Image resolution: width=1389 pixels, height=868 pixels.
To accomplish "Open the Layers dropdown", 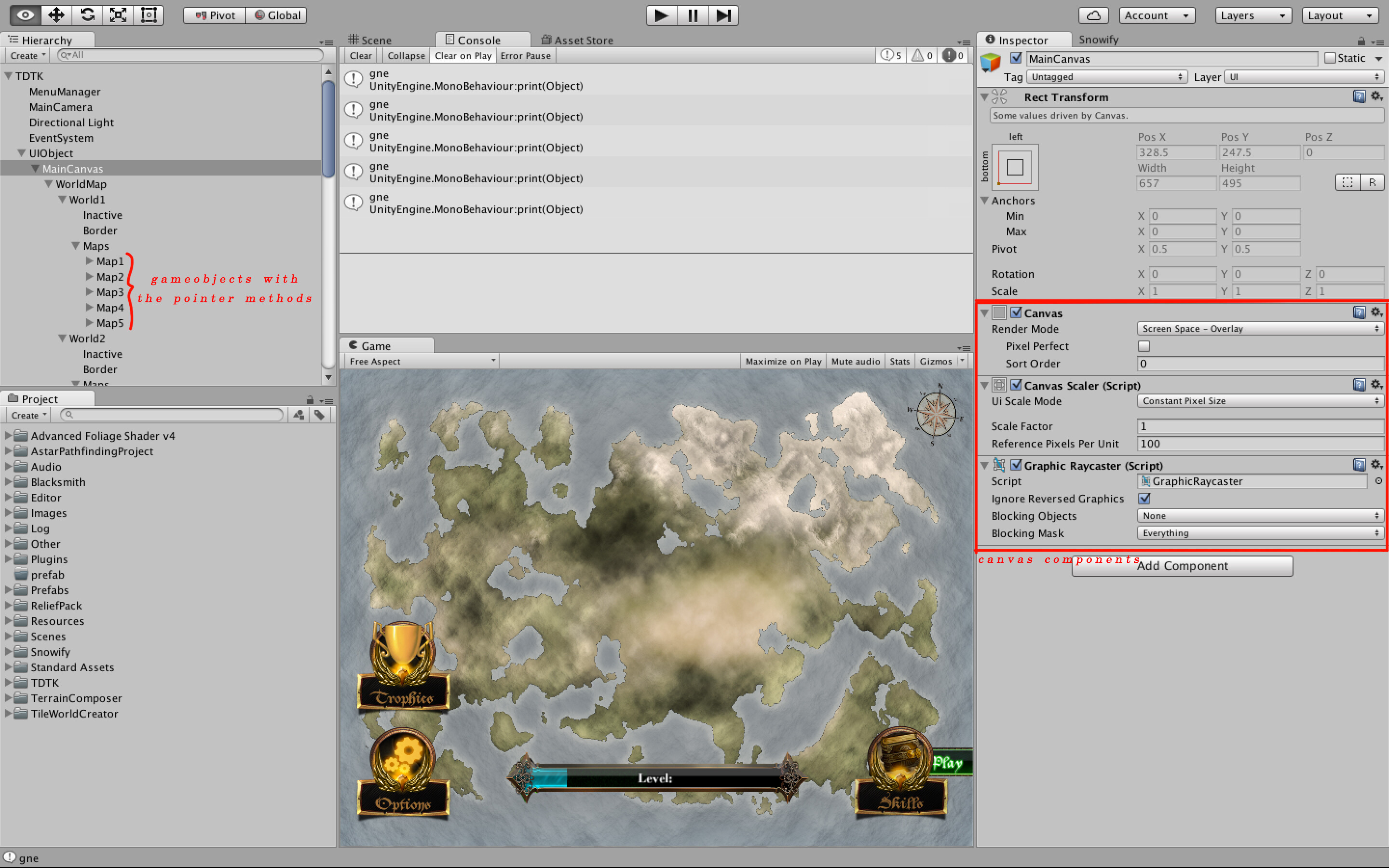I will pos(1253,15).
